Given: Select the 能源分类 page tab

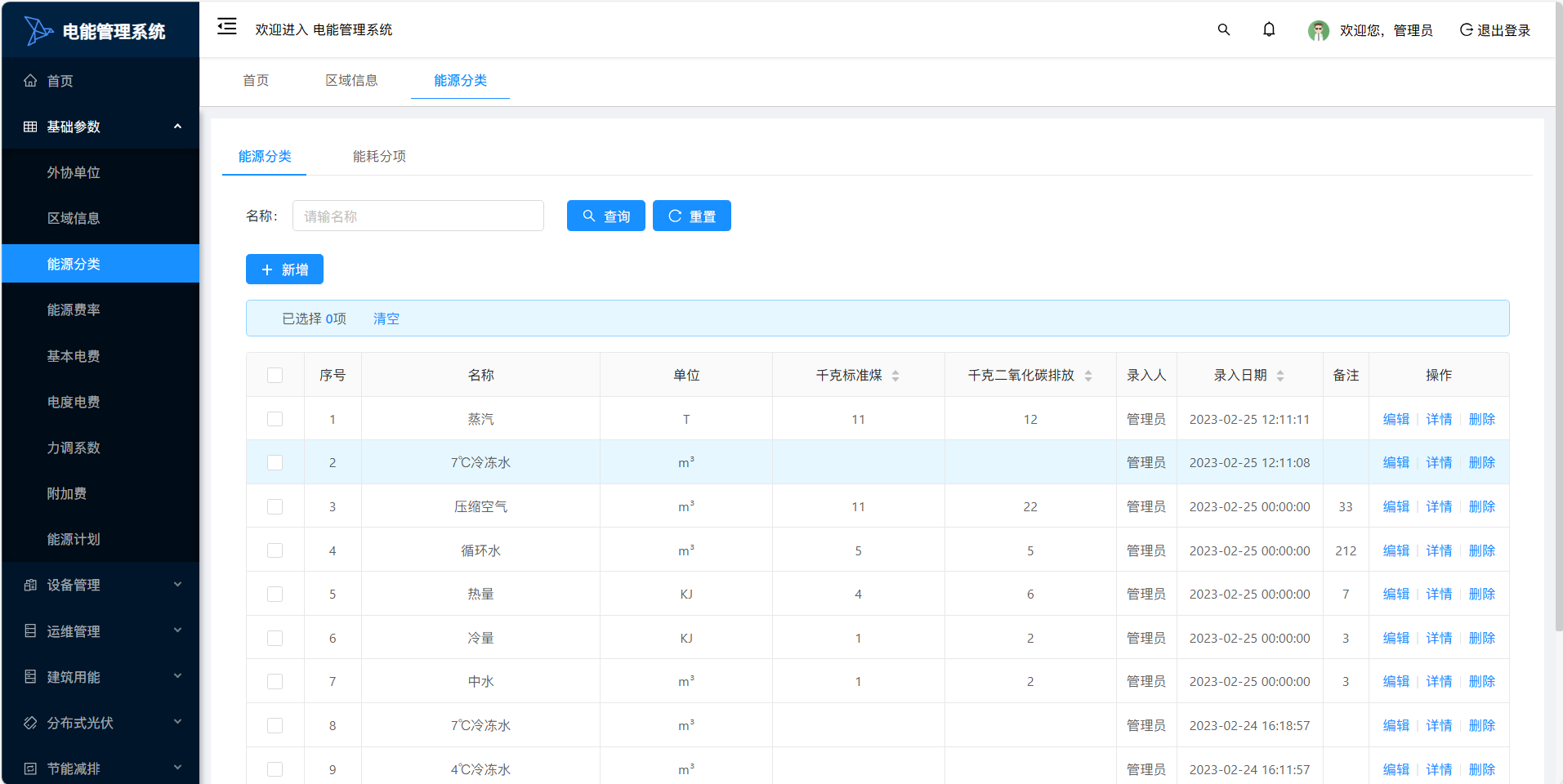Looking at the screenshot, I should pyautogui.click(x=460, y=80).
